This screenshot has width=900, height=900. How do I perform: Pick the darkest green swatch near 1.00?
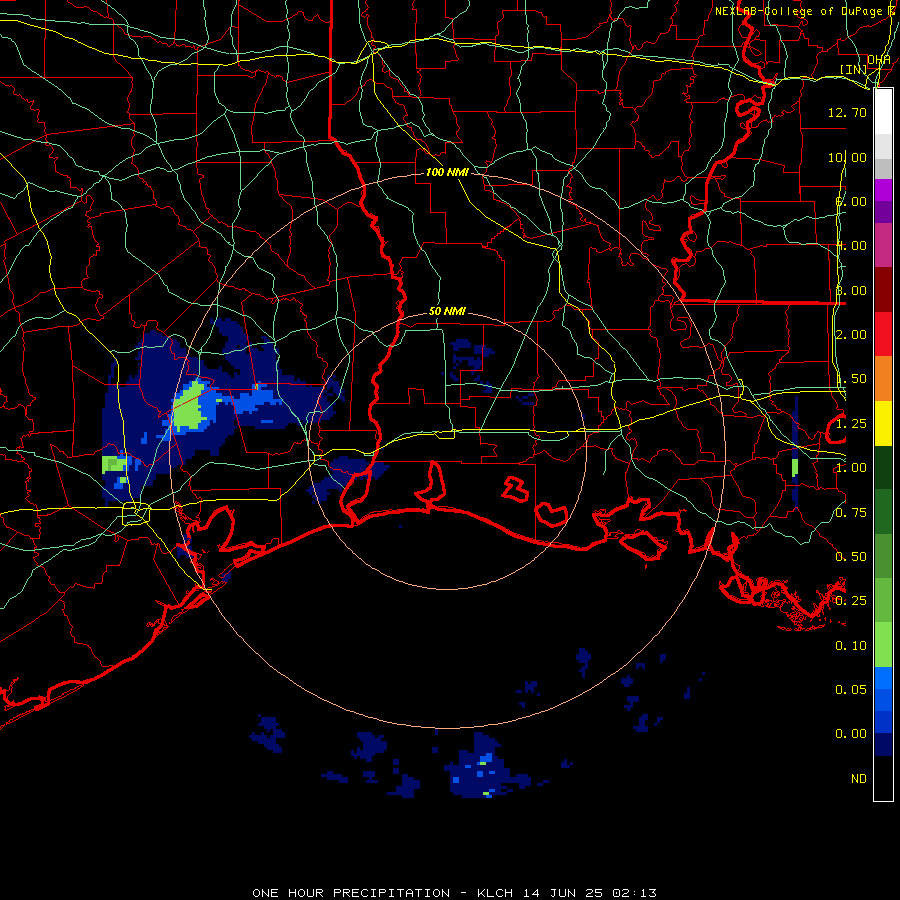[x=883, y=467]
